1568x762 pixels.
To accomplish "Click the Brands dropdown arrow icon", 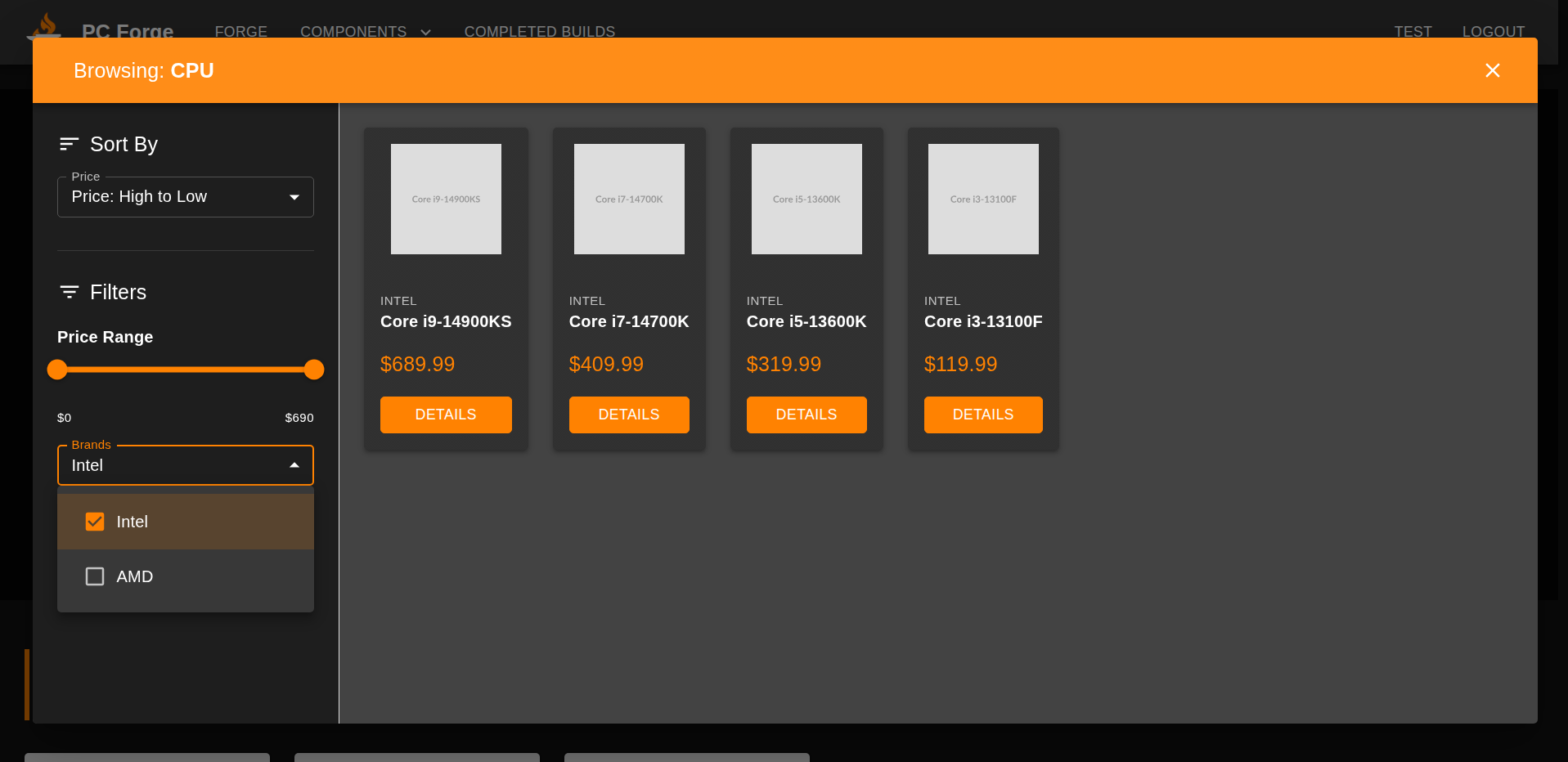I will click(x=294, y=465).
